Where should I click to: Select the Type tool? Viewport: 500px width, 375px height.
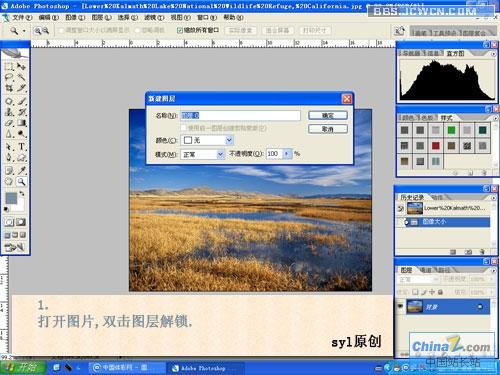point(21,147)
